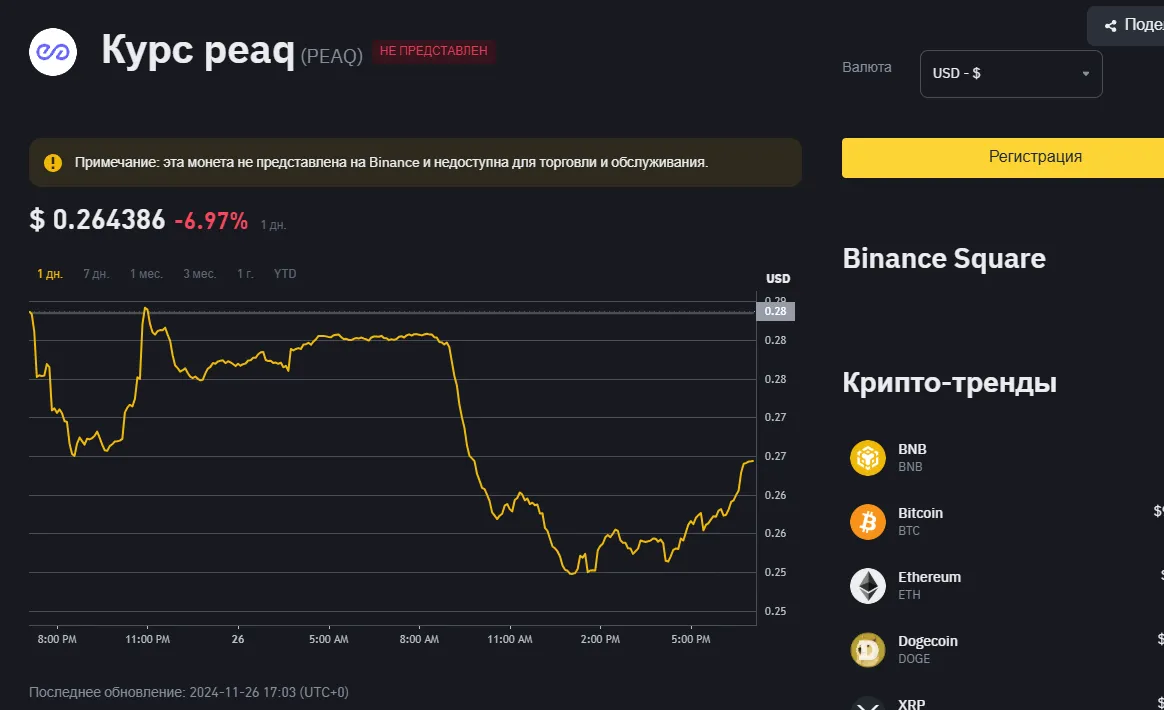Switch chart to 1 мес. range

coord(146,274)
